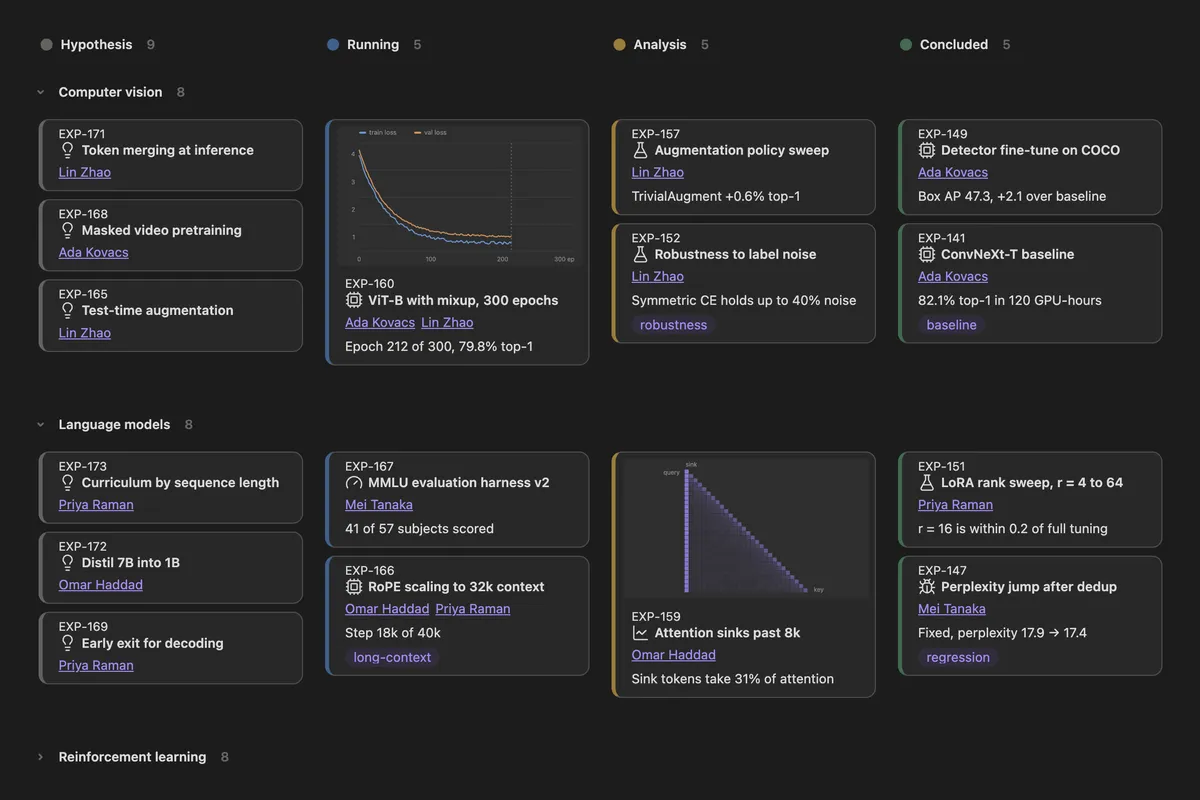1200x800 pixels.
Task: Click flask icon on Robustness to label noise
Action: [x=640, y=254]
